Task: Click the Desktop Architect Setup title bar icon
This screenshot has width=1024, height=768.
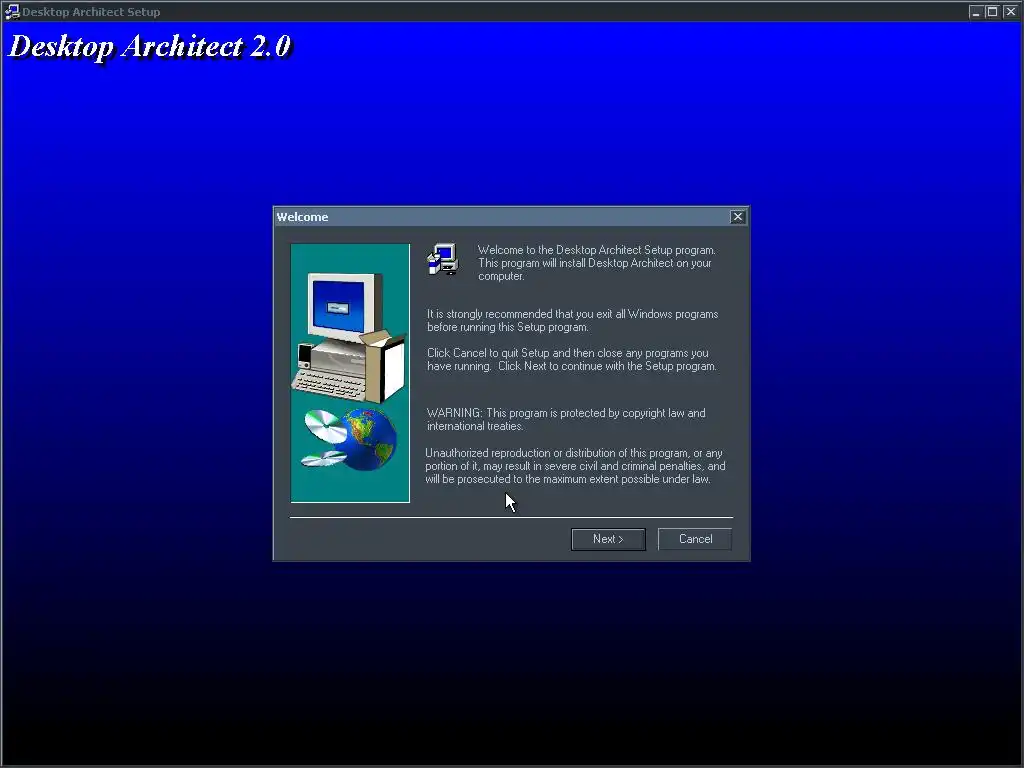Action: click(x=12, y=12)
